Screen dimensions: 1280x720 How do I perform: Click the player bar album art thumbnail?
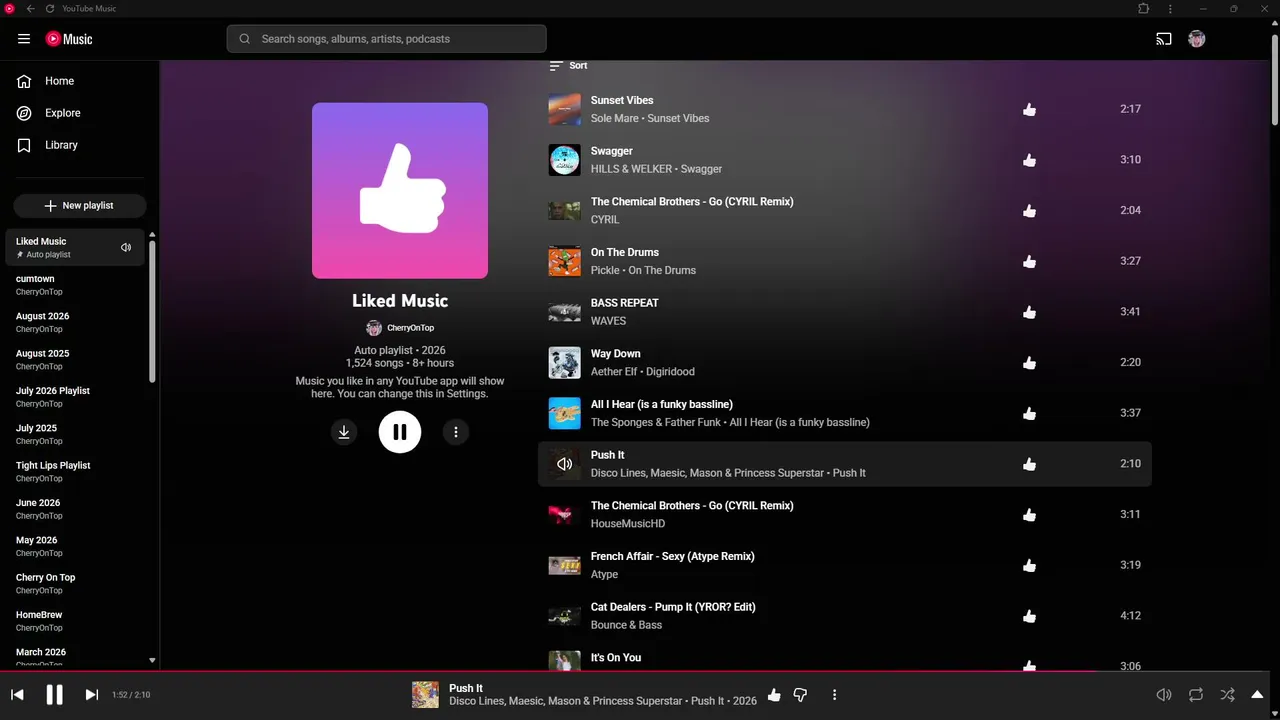point(425,695)
